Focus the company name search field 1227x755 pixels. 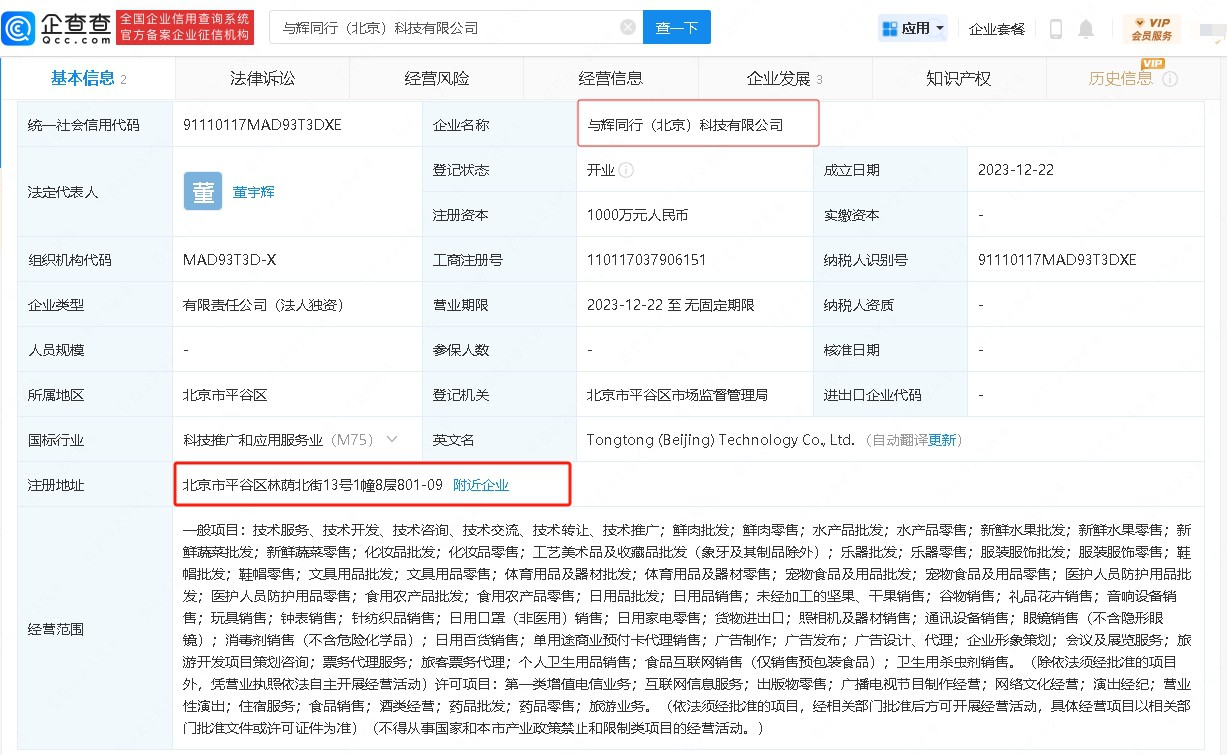[445, 28]
